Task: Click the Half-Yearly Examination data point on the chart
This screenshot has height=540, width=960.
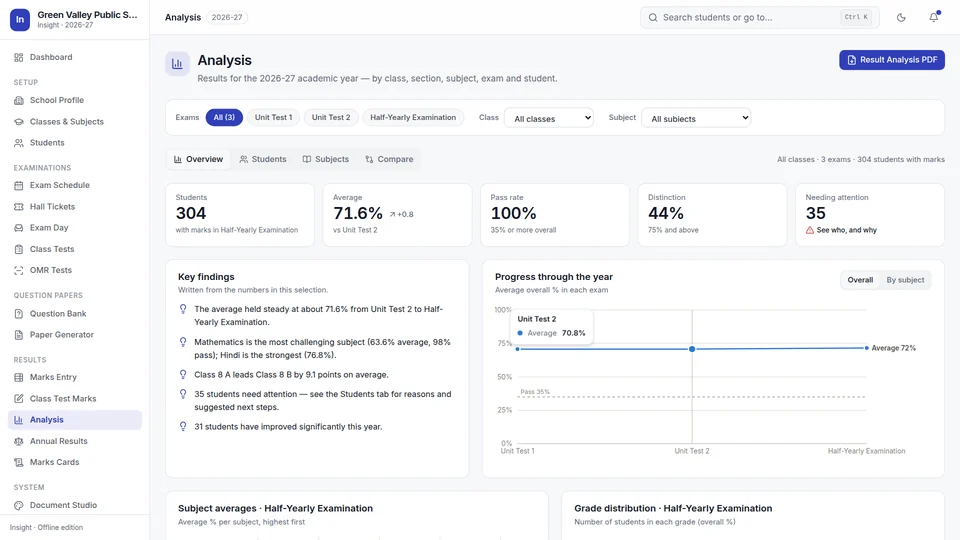Action: (x=866, y=348)
